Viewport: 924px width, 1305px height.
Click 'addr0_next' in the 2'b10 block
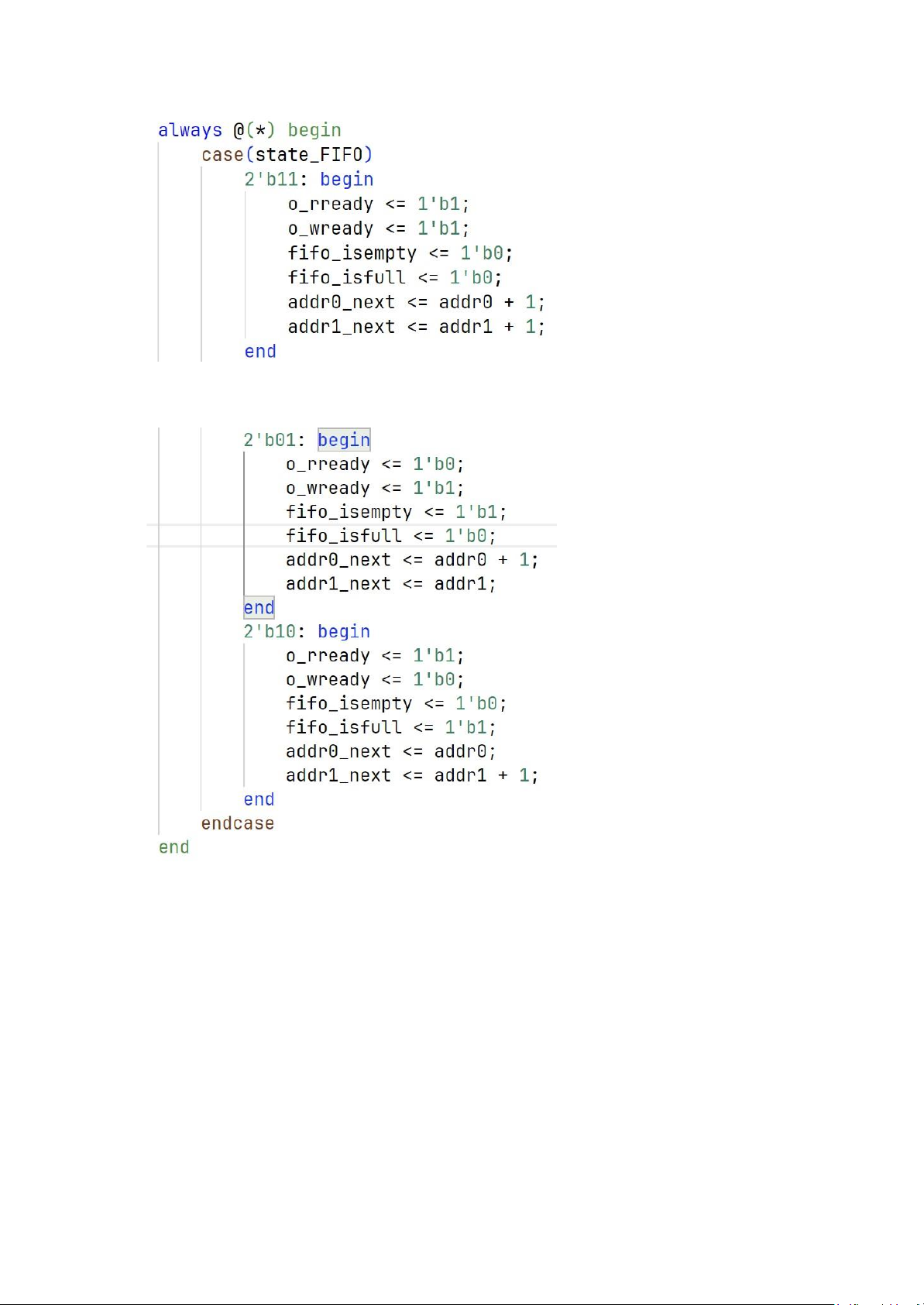338,751
